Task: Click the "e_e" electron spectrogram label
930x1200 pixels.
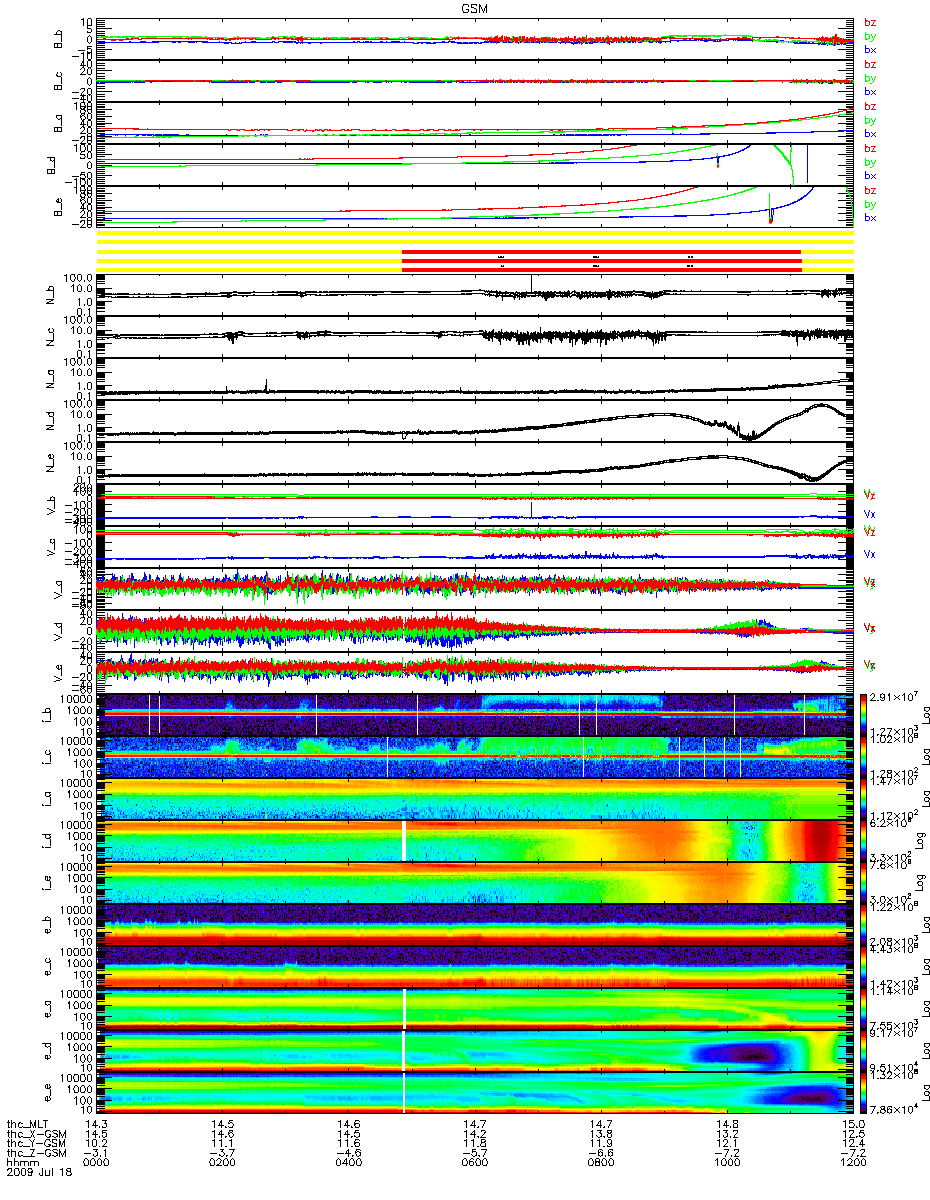Action: coord(50,1093)
